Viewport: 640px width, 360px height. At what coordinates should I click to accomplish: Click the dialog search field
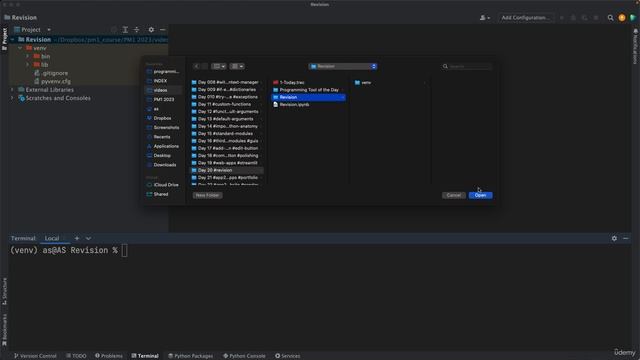click(x=467, y=66)
